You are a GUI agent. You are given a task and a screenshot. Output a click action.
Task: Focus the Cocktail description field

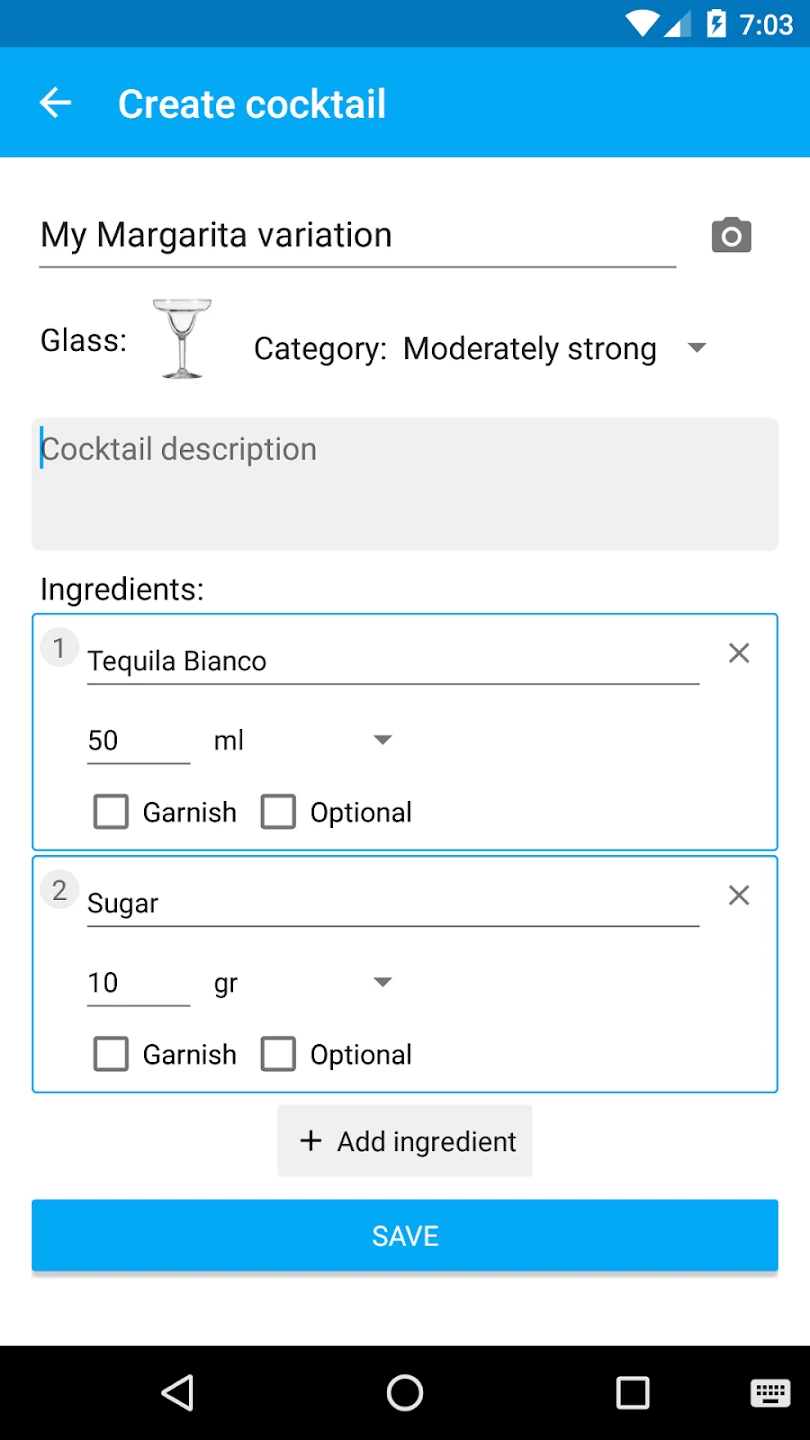(405, 484)
